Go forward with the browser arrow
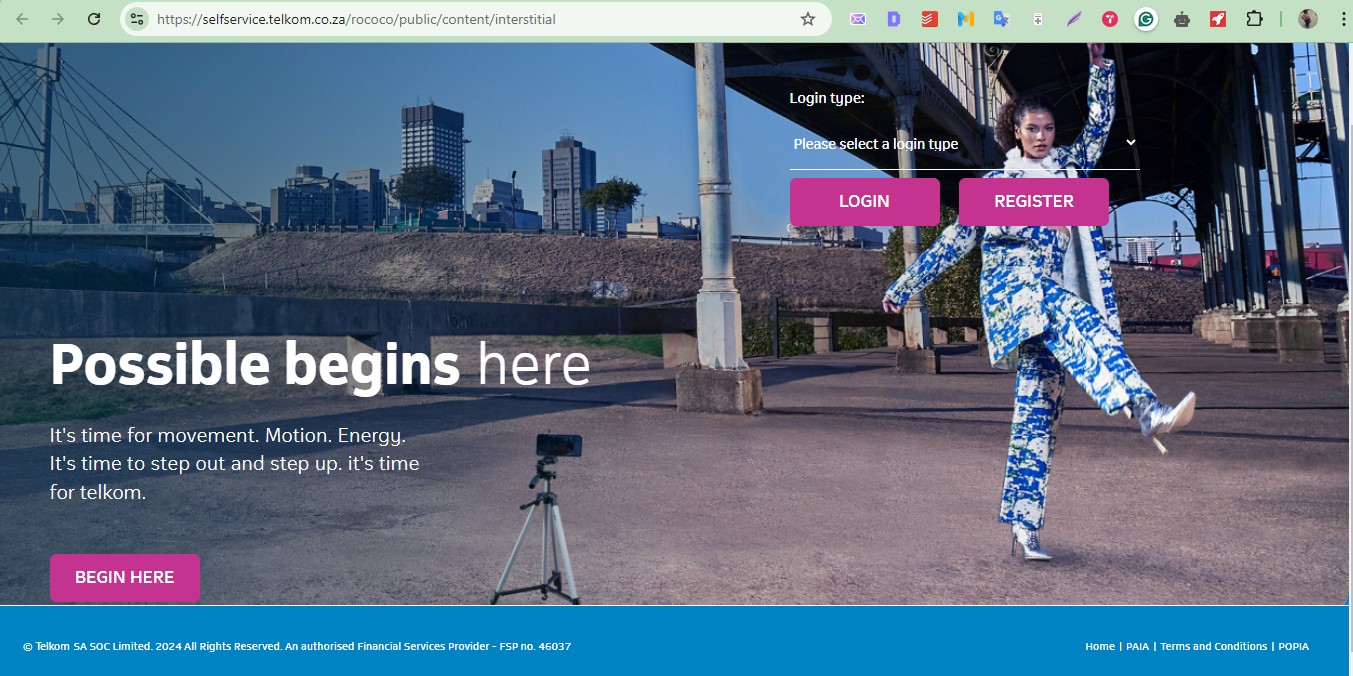The width and height of the screenshot is (1353, 676). click(x=58, y=19)
